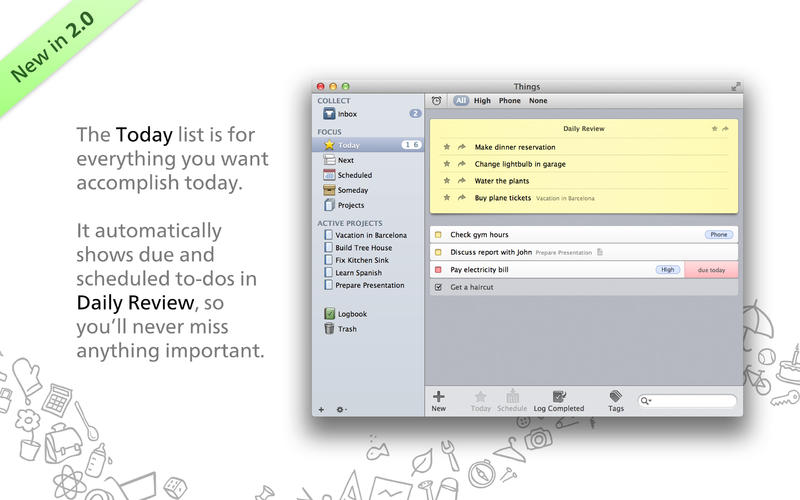Click the High tag on Pay electricity bill
Image resolution: width=800 pixels, height=500 pixels.
(667, 269)
